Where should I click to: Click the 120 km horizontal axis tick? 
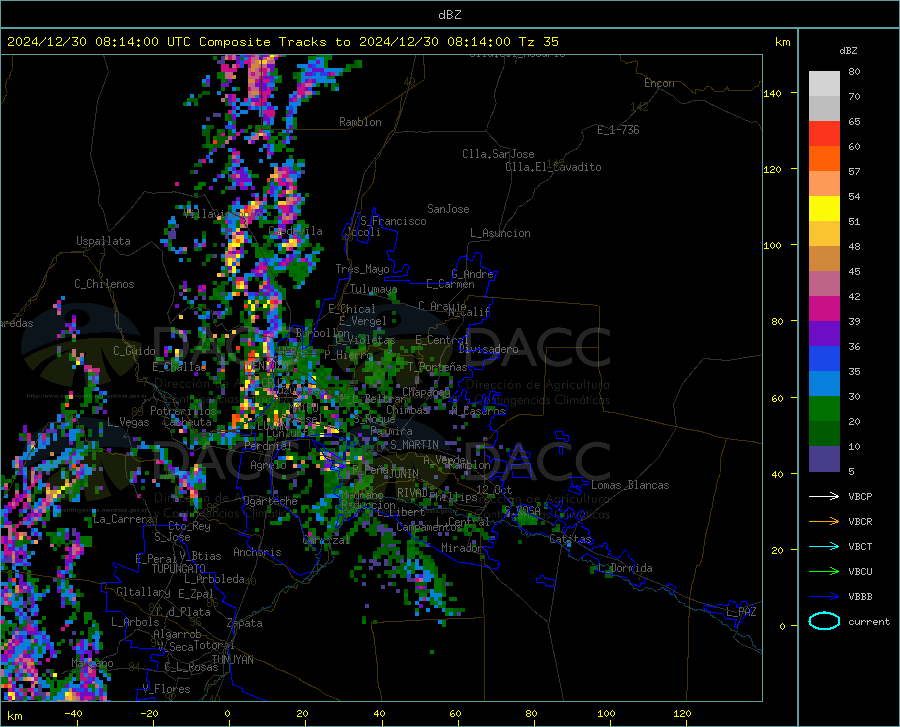(x=682, y=713)
